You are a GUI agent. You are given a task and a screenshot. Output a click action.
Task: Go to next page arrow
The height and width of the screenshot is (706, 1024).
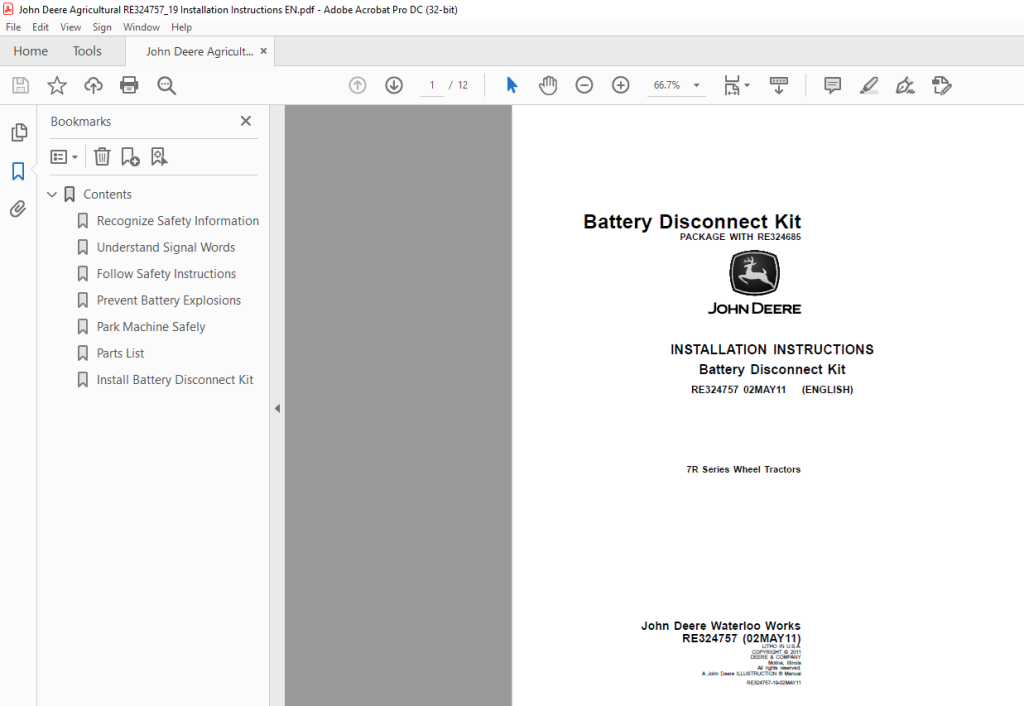tap(394, 86)
